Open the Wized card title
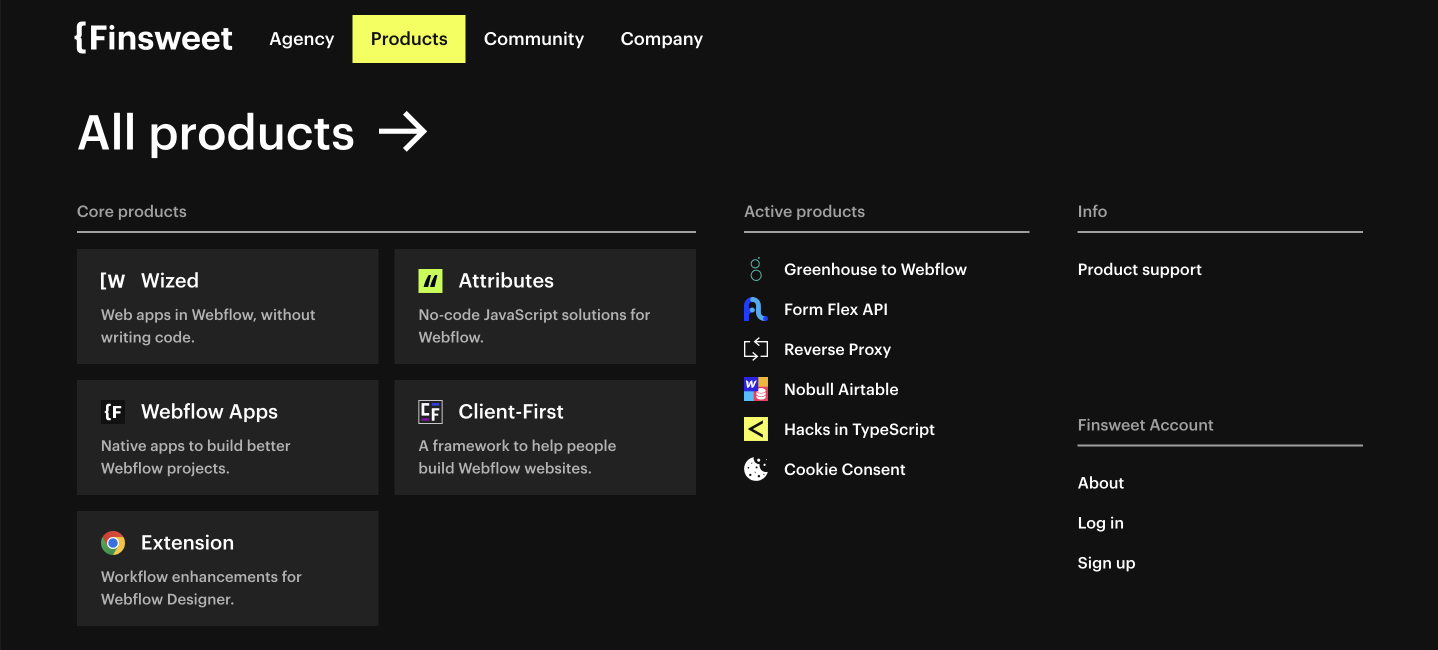 click(169, 281)
